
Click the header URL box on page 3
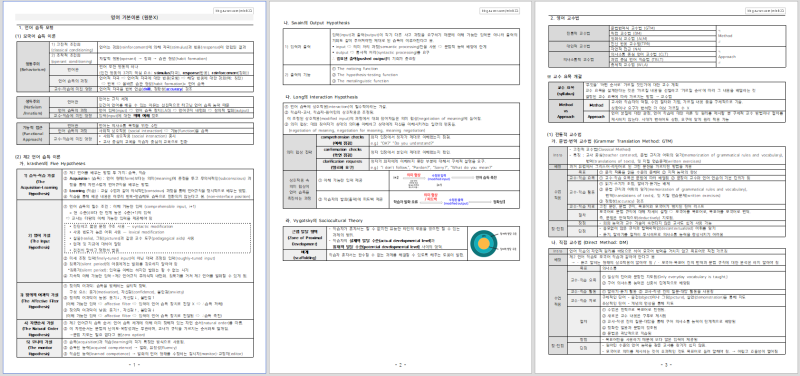[x=765, y=10]
